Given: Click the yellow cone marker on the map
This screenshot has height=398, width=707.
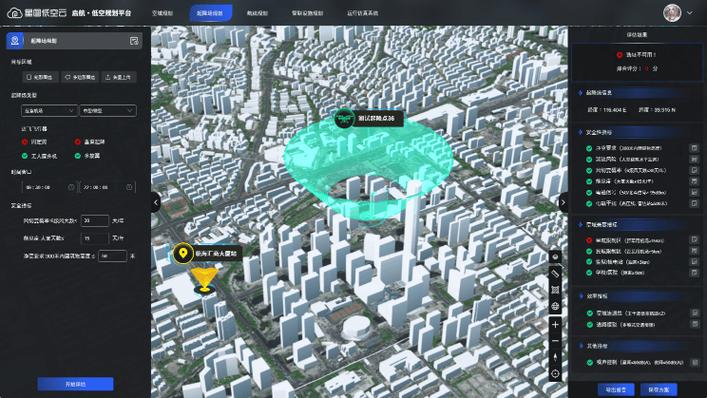Looking at the screenshot, I should pos(204,279).
